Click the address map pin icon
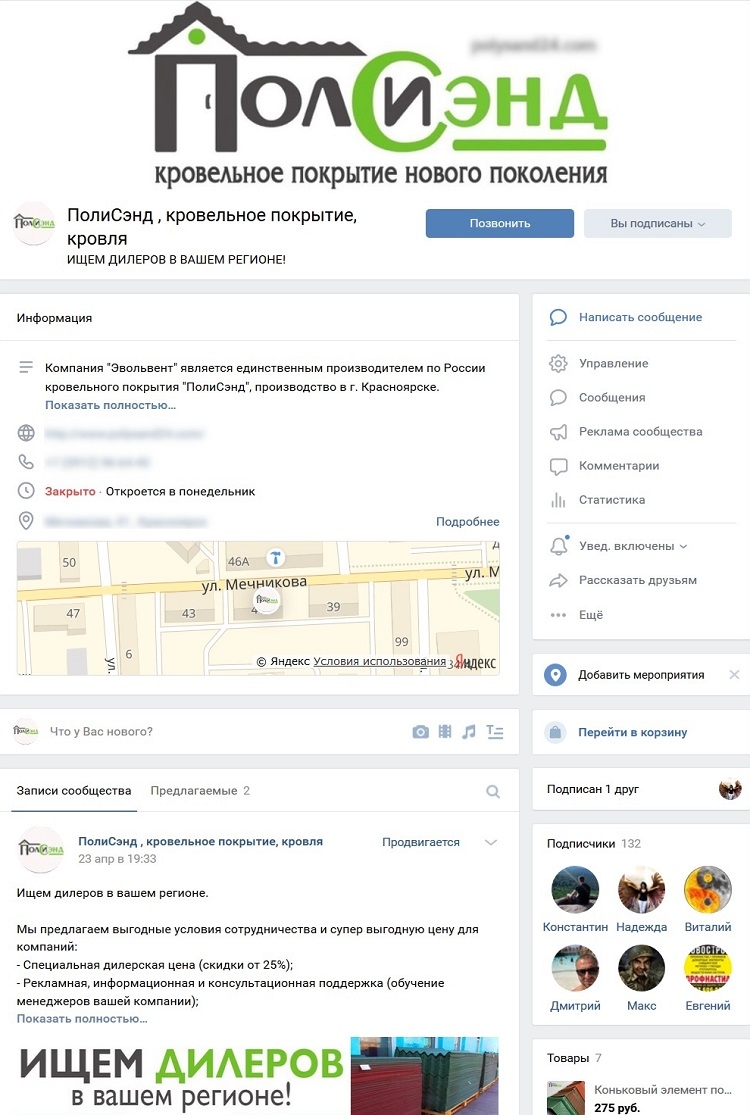This screenshot has height=1115, width=750. tap(26, 521)
